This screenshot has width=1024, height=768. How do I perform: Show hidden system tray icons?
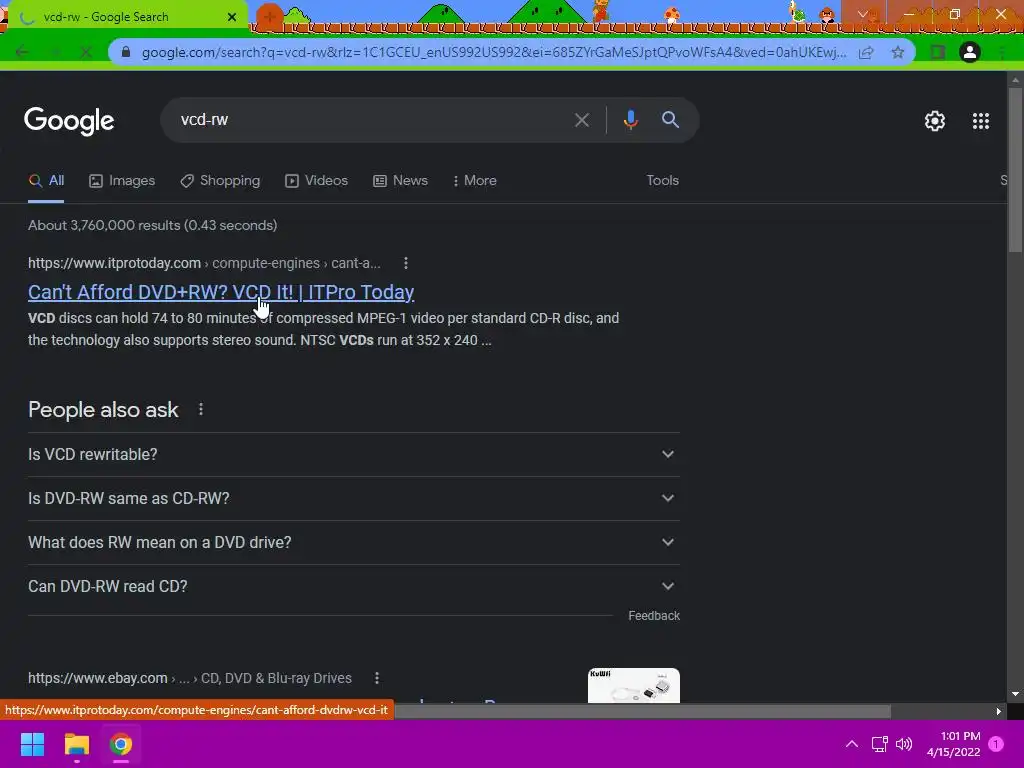(x=852, y=744)
